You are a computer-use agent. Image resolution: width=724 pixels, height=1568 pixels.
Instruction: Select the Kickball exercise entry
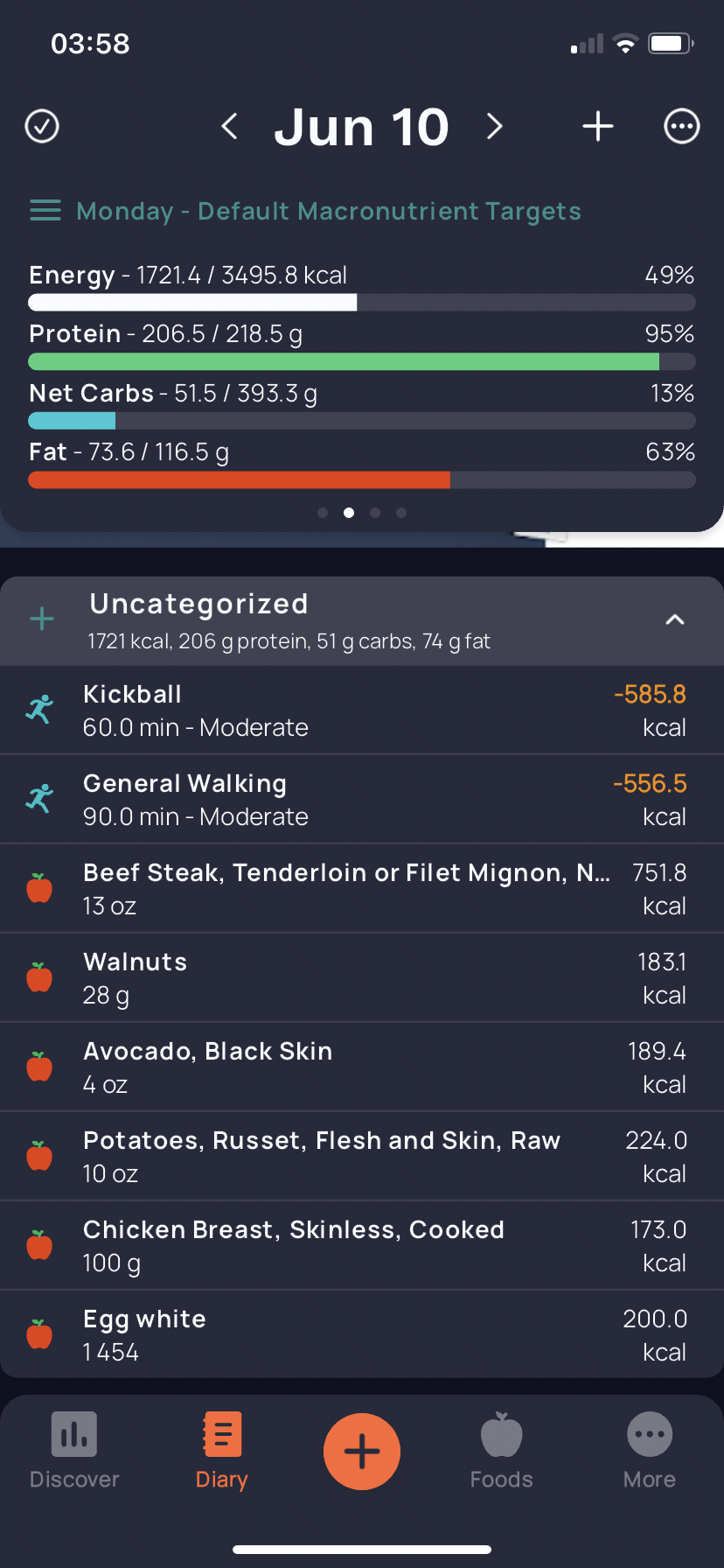click(x=362, y=710)
